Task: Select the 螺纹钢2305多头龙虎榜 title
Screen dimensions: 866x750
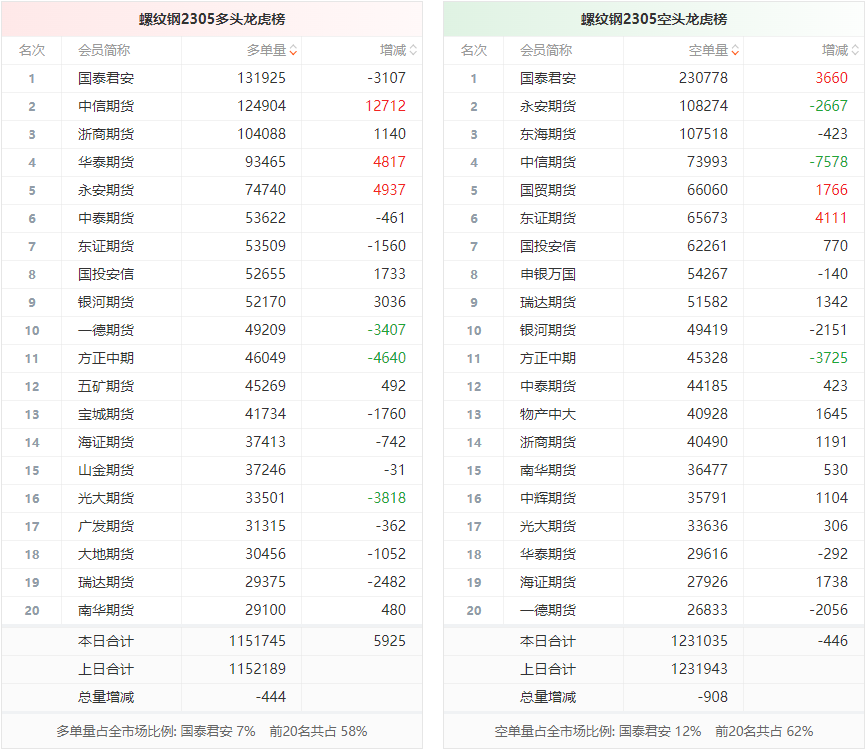Action: (212, 19)
